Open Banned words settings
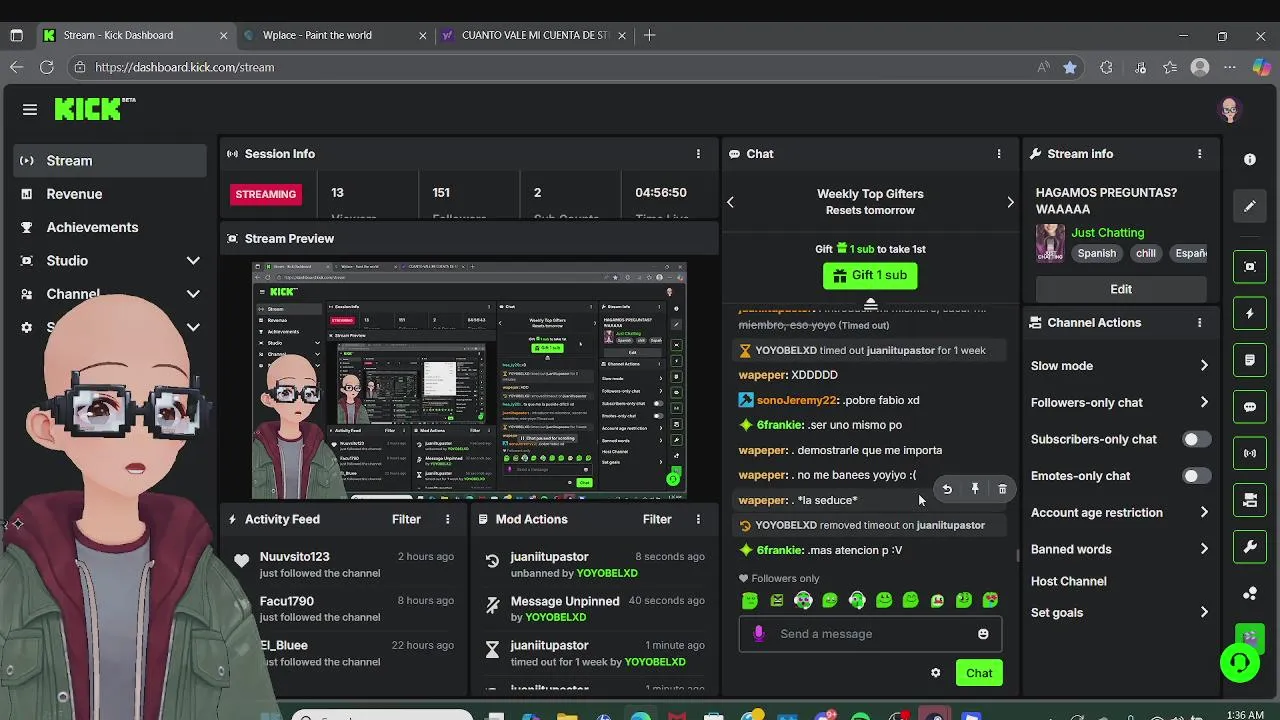This screenshot has width=1280, height=720. (1120, 549)
